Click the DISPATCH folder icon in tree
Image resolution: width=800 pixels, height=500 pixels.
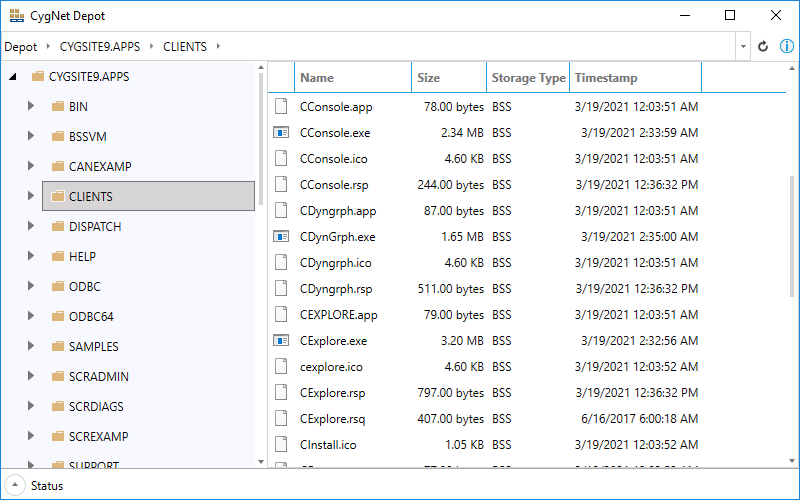click(x=58, y=227)
